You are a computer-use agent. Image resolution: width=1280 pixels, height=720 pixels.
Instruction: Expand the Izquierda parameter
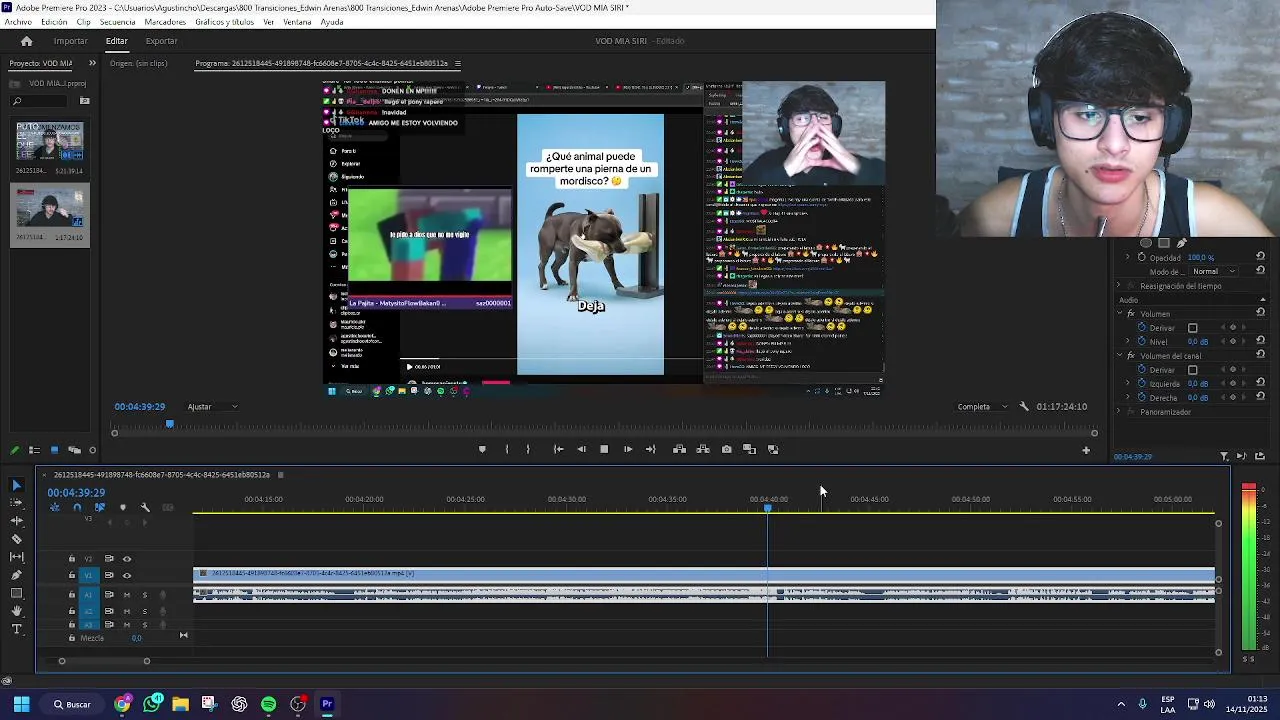click(x=1128, y=384)
